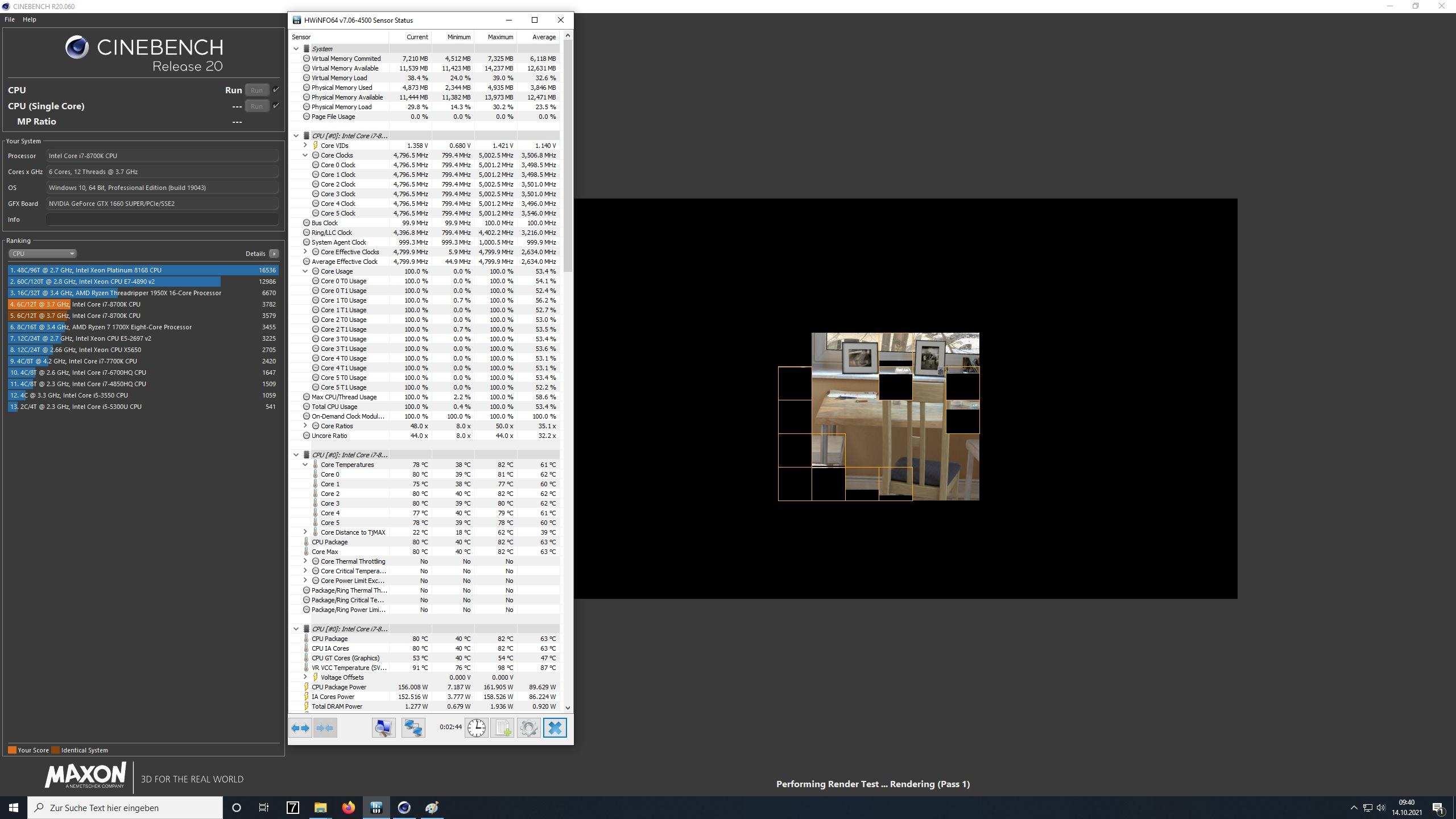
Task: Click the Run button for CPU (Single Core)
Action: tap(257, 106)
